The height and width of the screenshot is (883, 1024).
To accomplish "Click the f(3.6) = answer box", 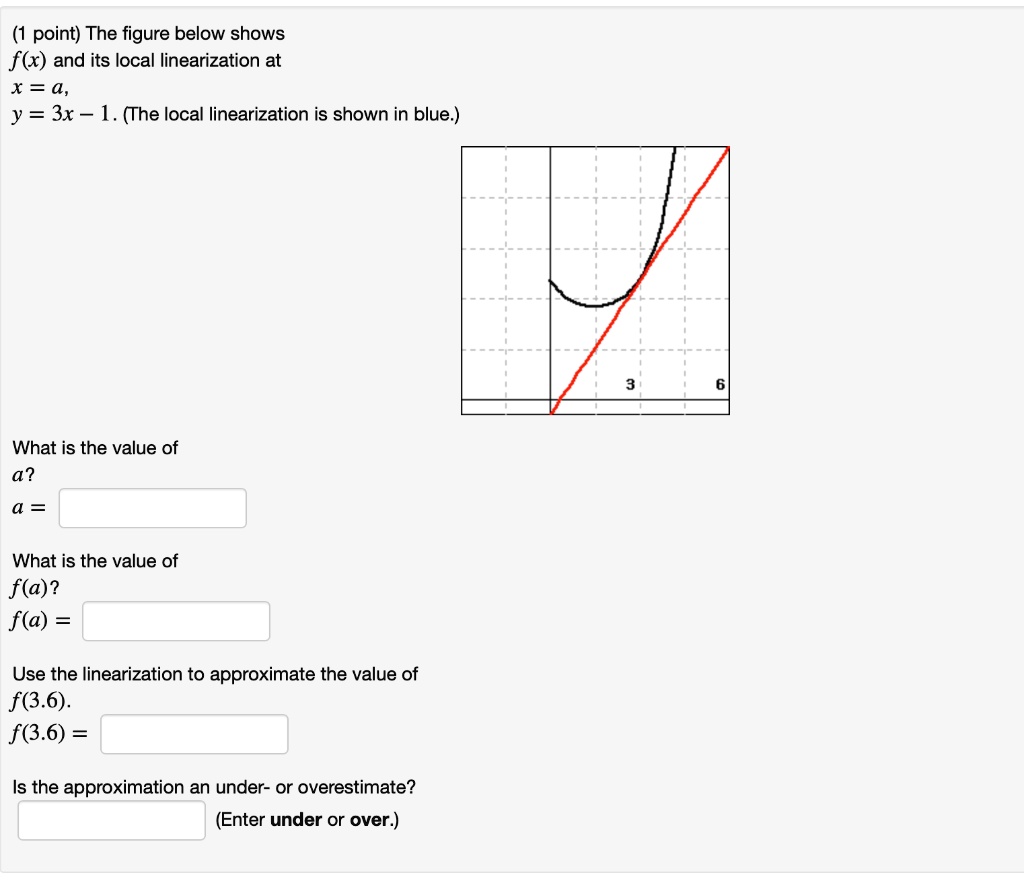I will pos(193,734).
